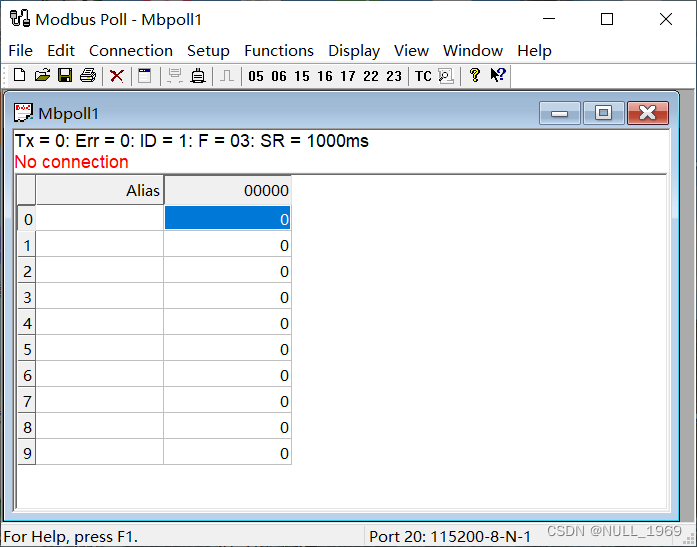
Task: Click the Open file folder icon
Action: coord(42,76)
